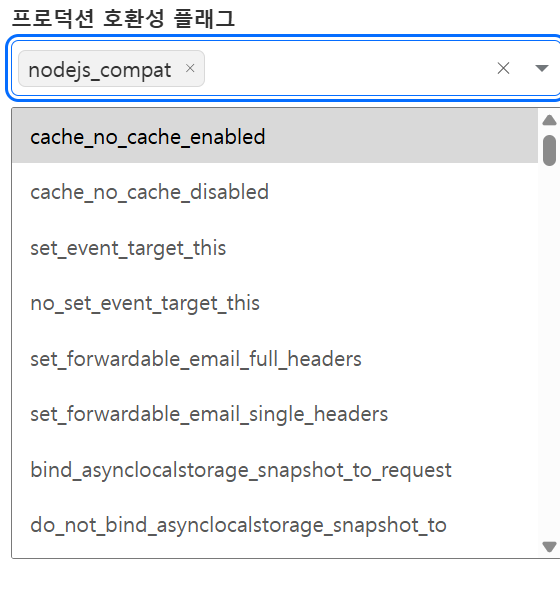Image resolution: width=560 pixels, height=593 pixels.
Task: Select bind_asynclocalstorage_snapshot_to_request flag
Action: point(275,470)
